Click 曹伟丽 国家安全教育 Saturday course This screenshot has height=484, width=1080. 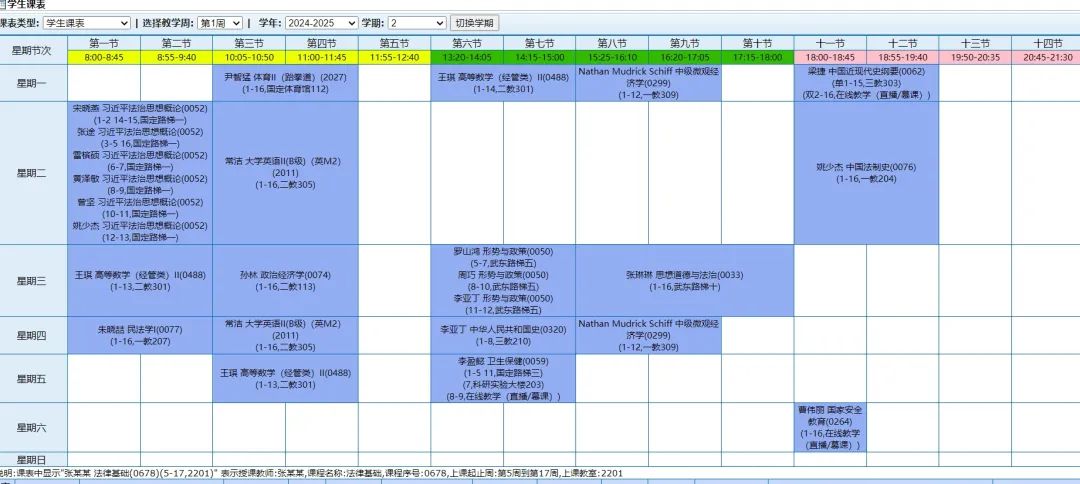point(829,427)
